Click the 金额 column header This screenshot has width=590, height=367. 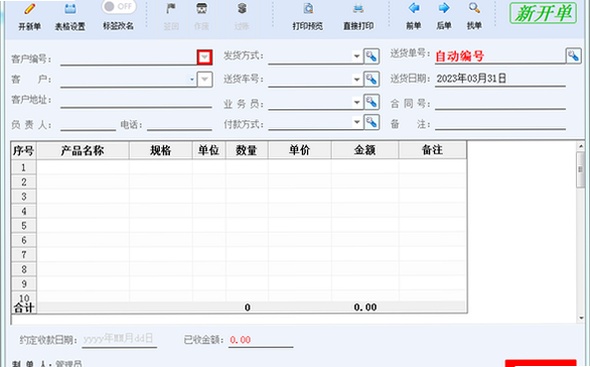(365, 151)
